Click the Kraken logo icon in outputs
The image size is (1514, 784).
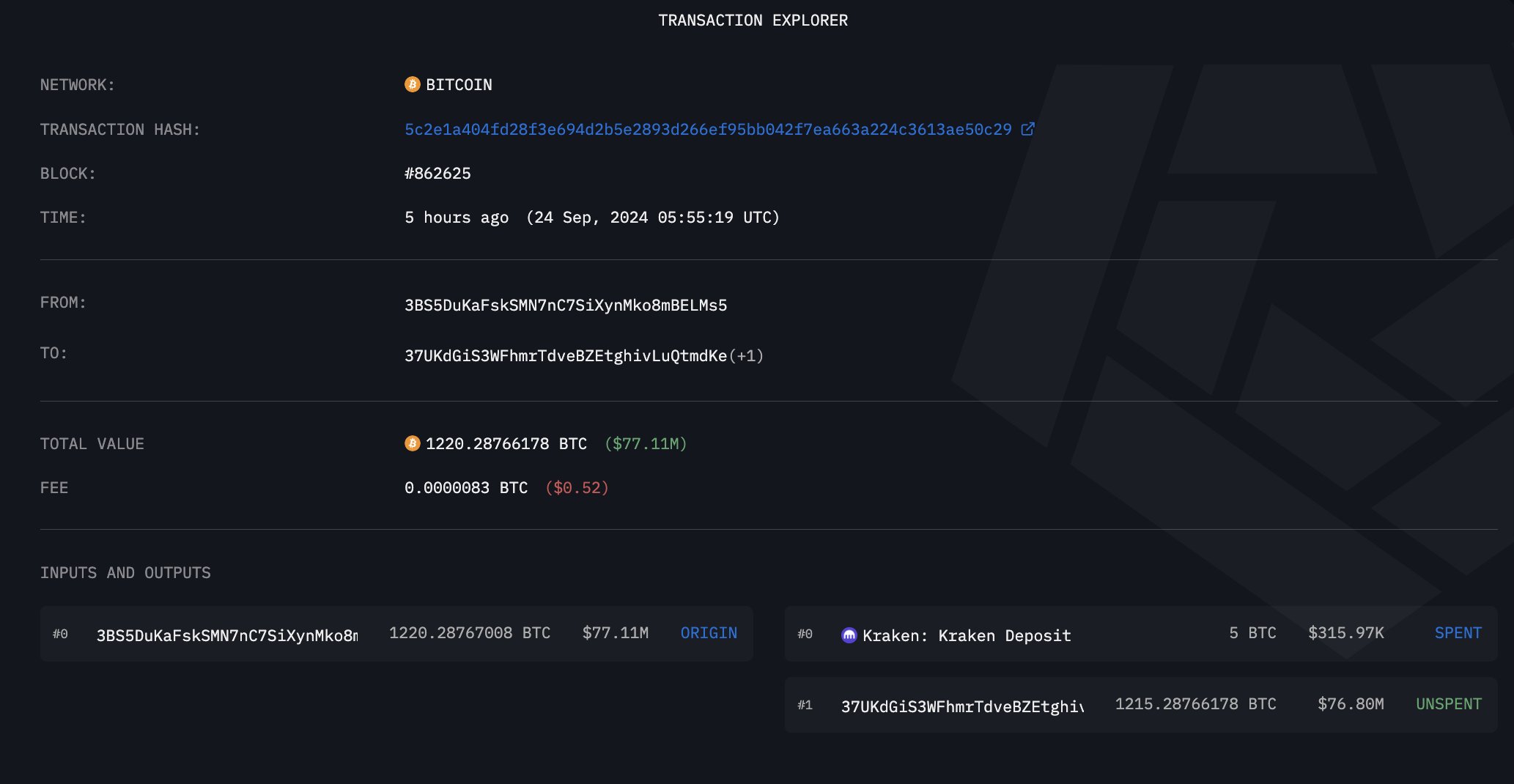click(849, 635)
